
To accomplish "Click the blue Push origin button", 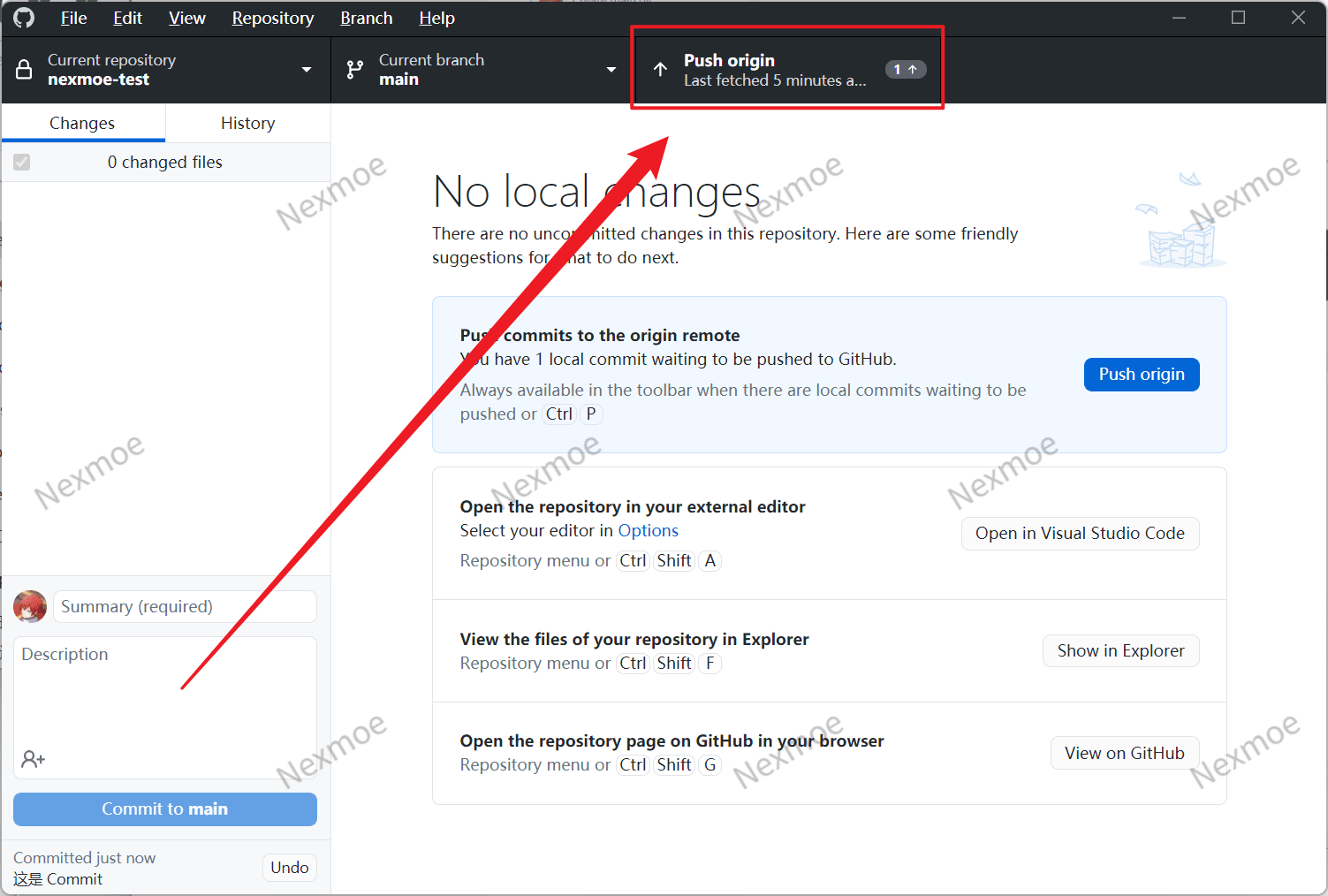I will (1141, 375).
